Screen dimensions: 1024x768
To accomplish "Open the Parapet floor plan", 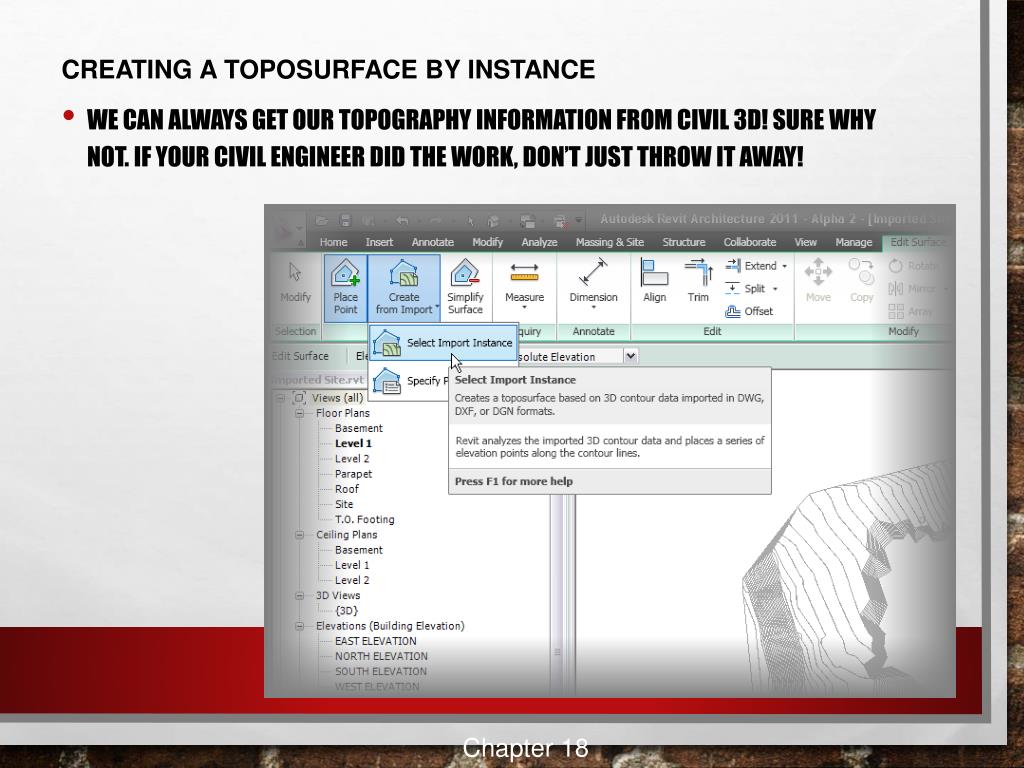I will [x=353, y=474].
